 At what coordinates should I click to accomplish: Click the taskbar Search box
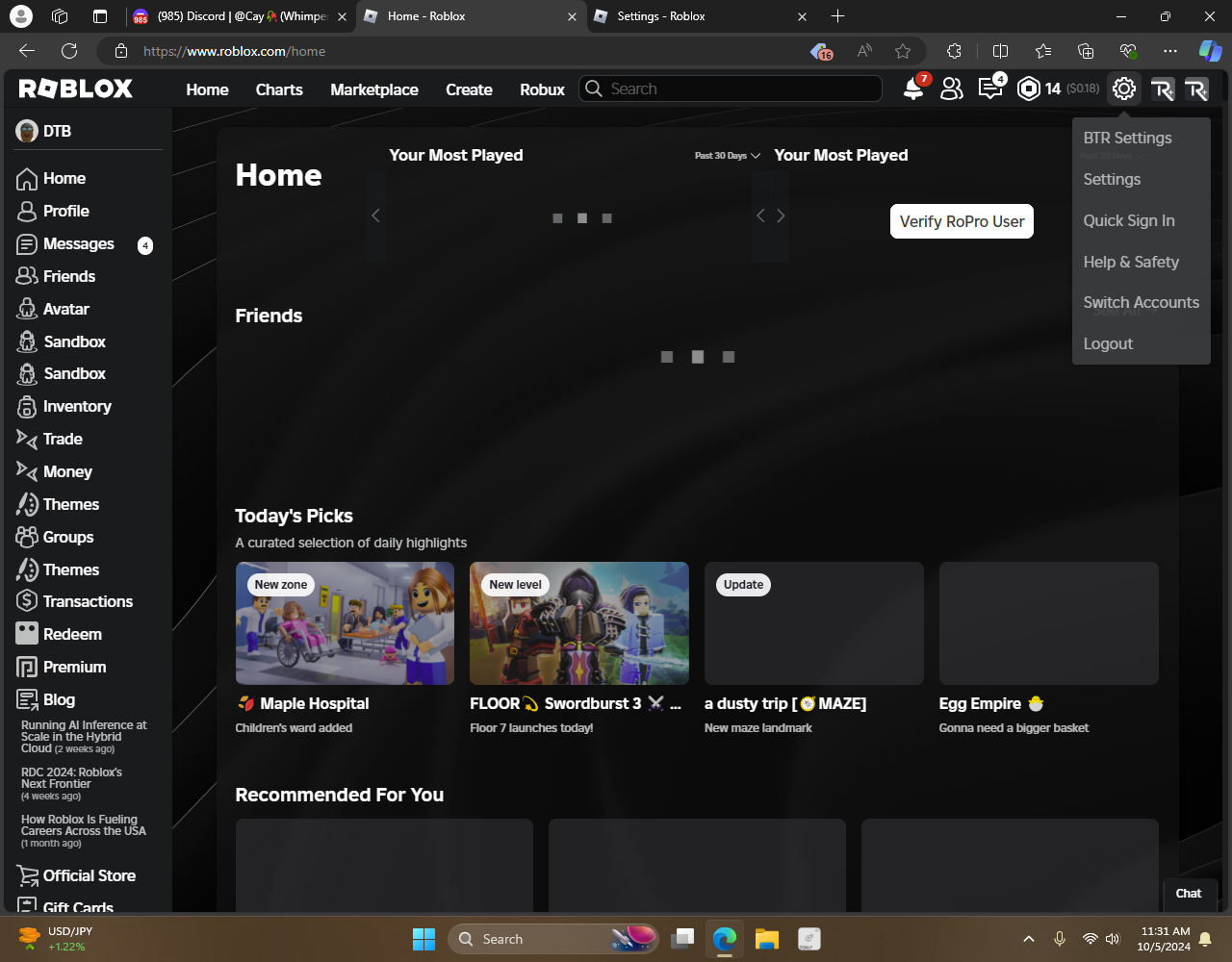coord(553,939)
